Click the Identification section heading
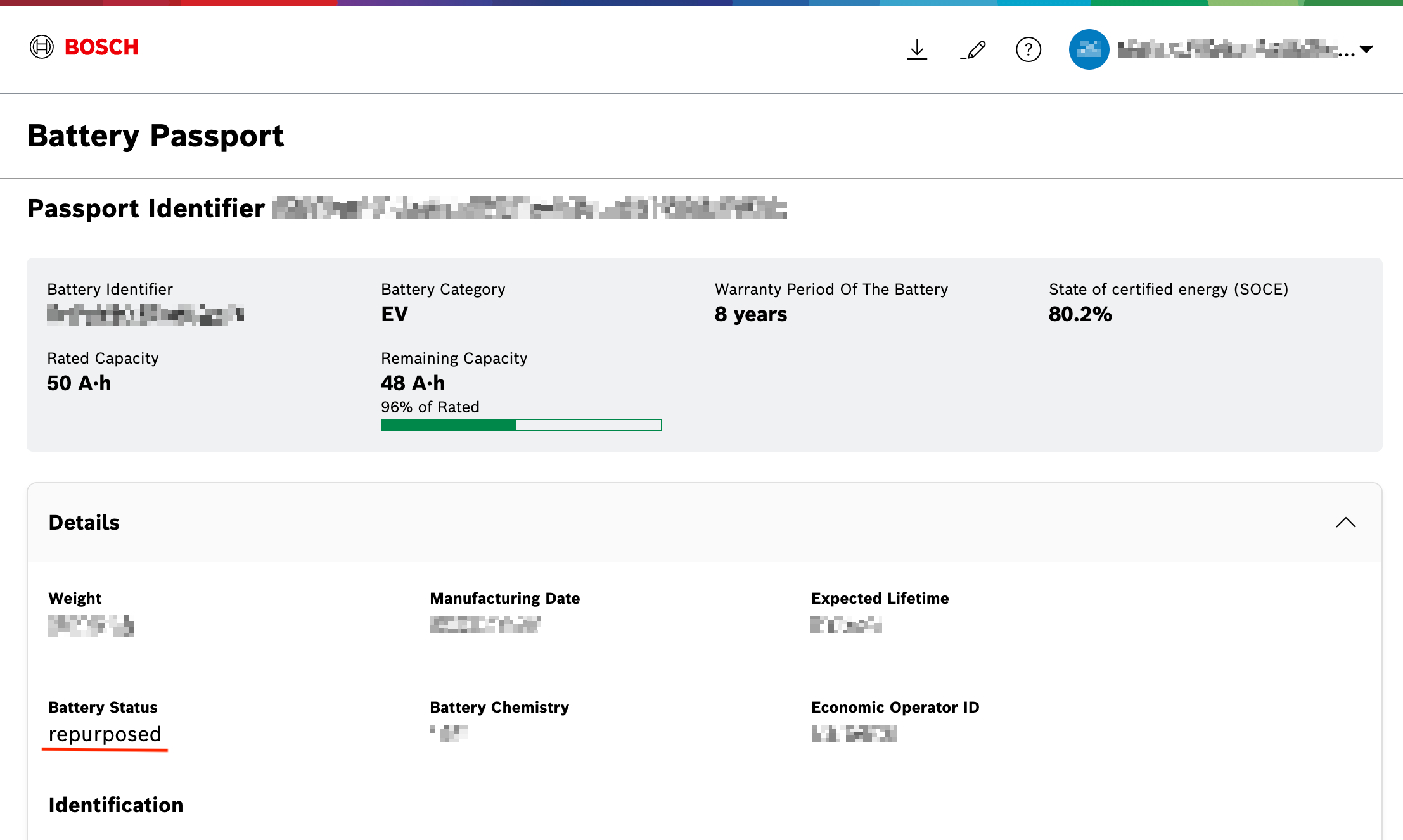 (x=116, y=805)
